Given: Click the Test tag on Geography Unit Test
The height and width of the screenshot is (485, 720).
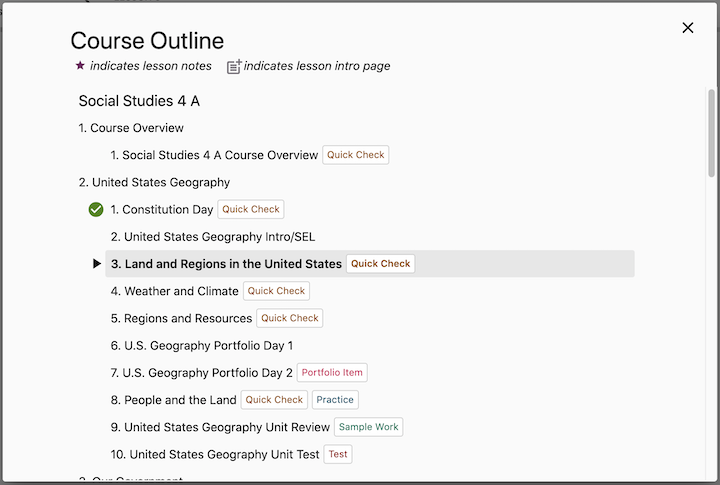Looking at the screenshot, I should (338, 454).
